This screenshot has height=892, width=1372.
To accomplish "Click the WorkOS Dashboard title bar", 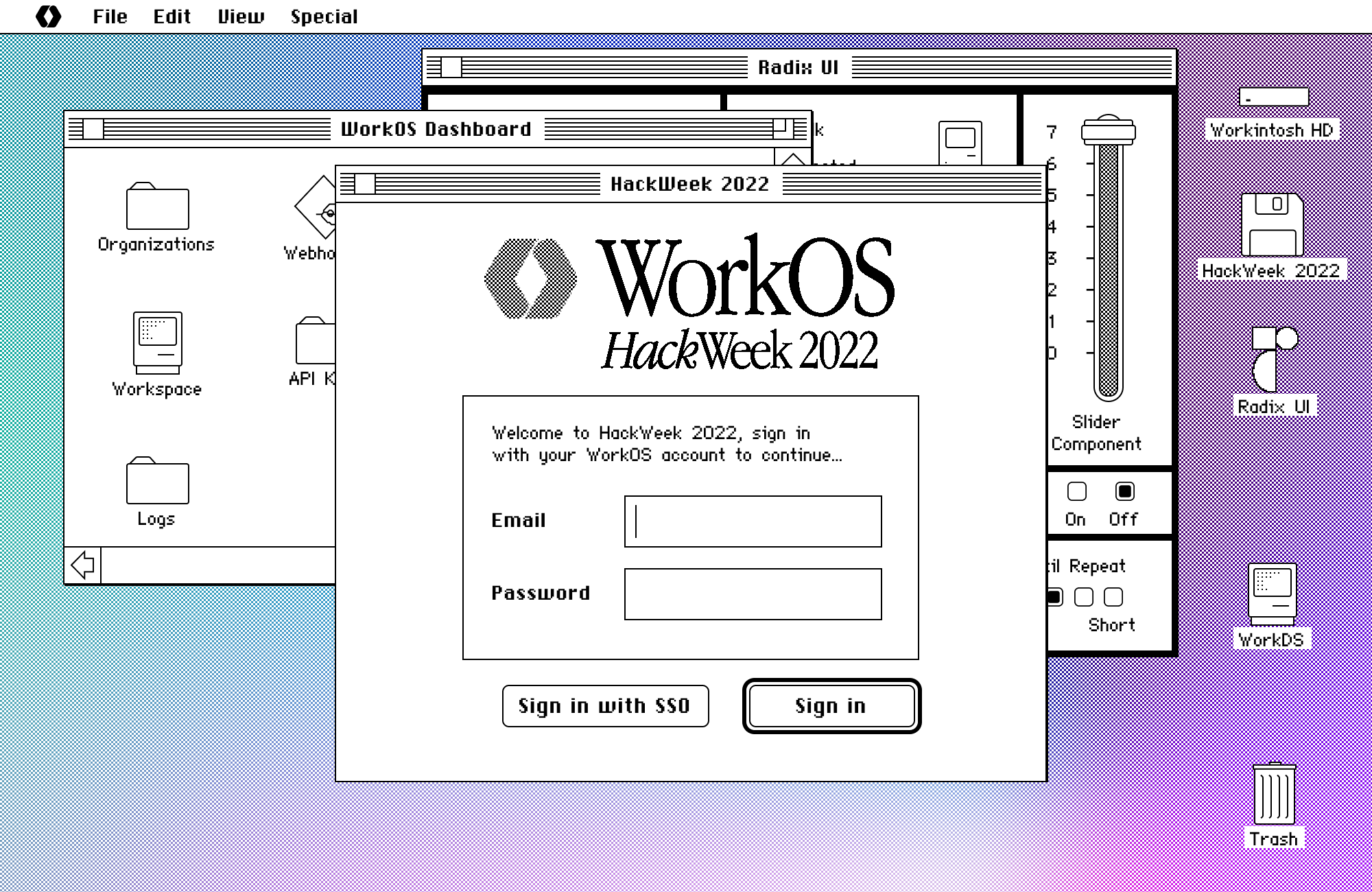I will click(x=438, y=129).
